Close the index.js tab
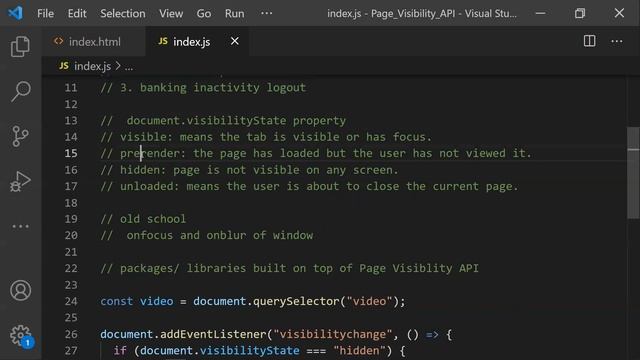 pos(235,41)
